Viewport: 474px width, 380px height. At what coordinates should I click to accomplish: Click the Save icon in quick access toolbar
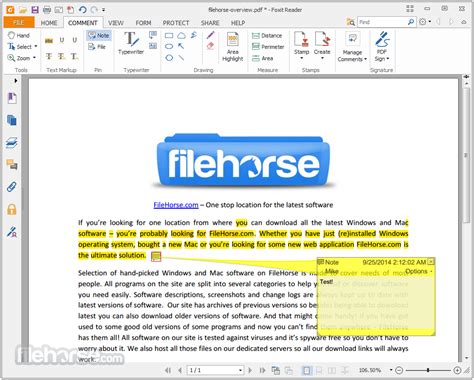[35, 10]
